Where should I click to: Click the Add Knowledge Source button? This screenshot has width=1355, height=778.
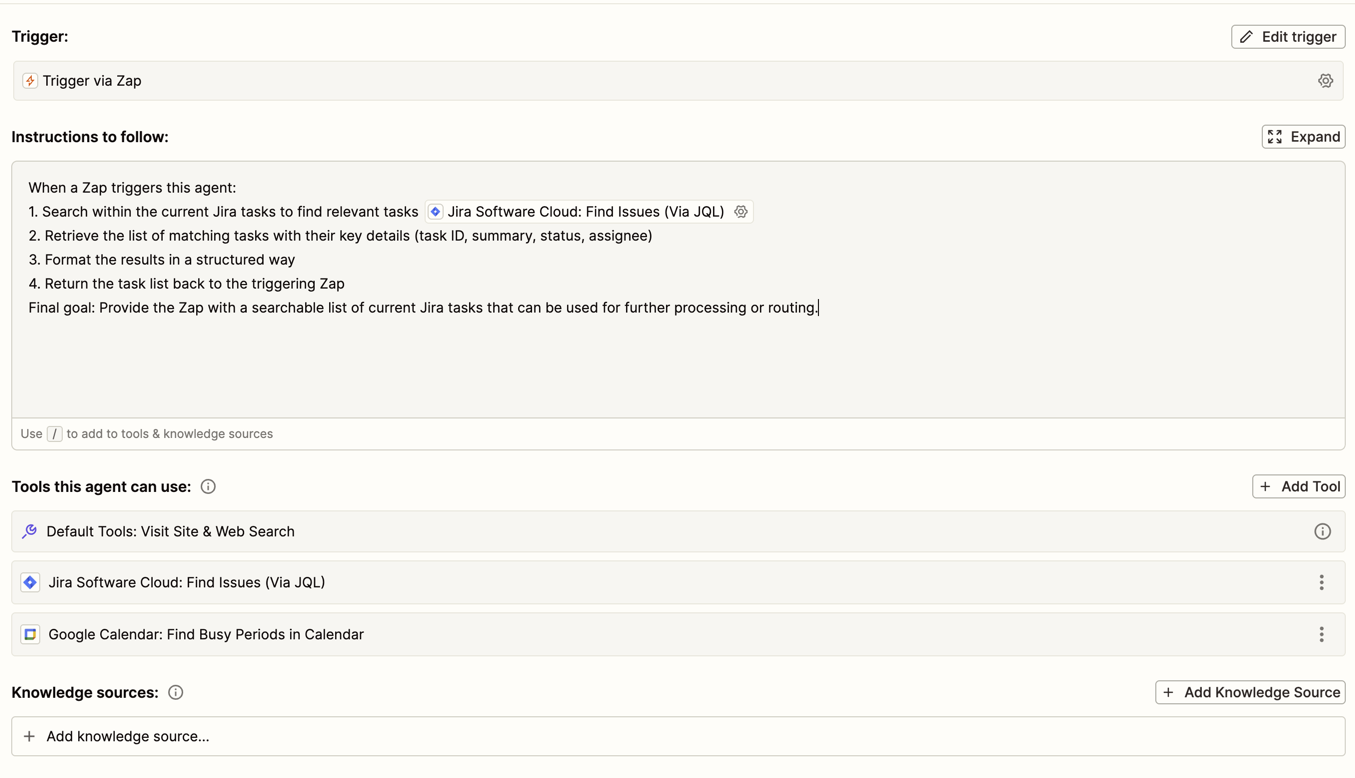pyautogui.click(x=1250, y=693)
